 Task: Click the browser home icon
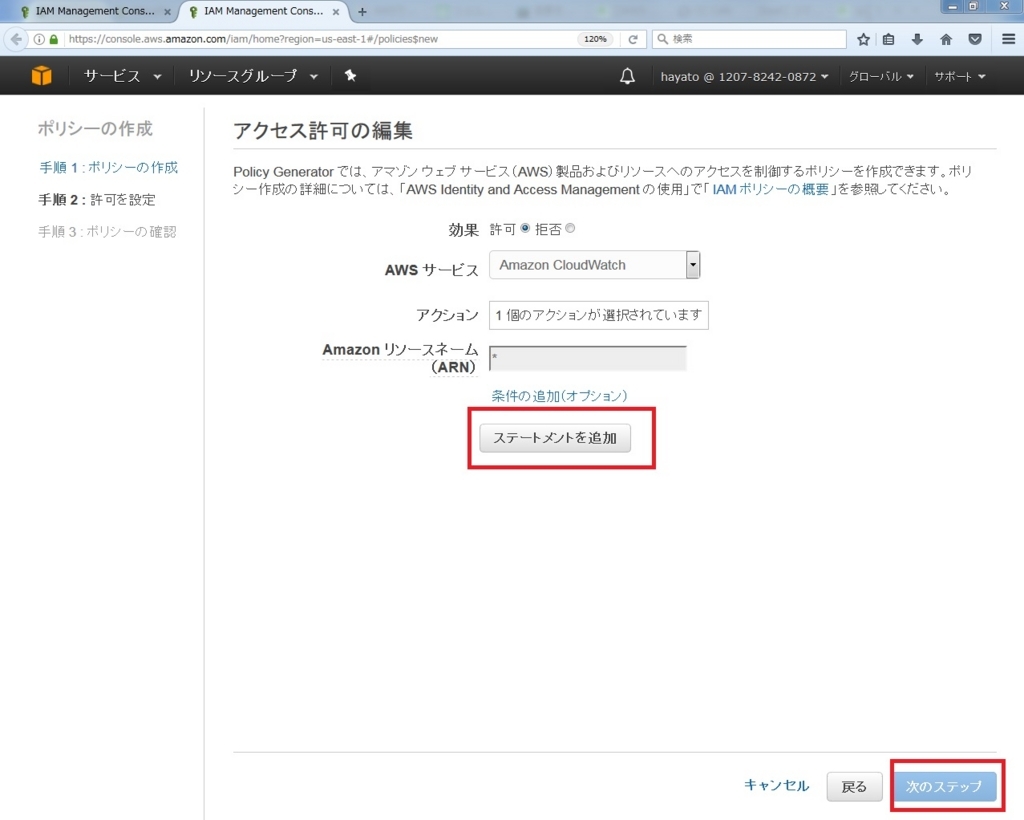946,39
